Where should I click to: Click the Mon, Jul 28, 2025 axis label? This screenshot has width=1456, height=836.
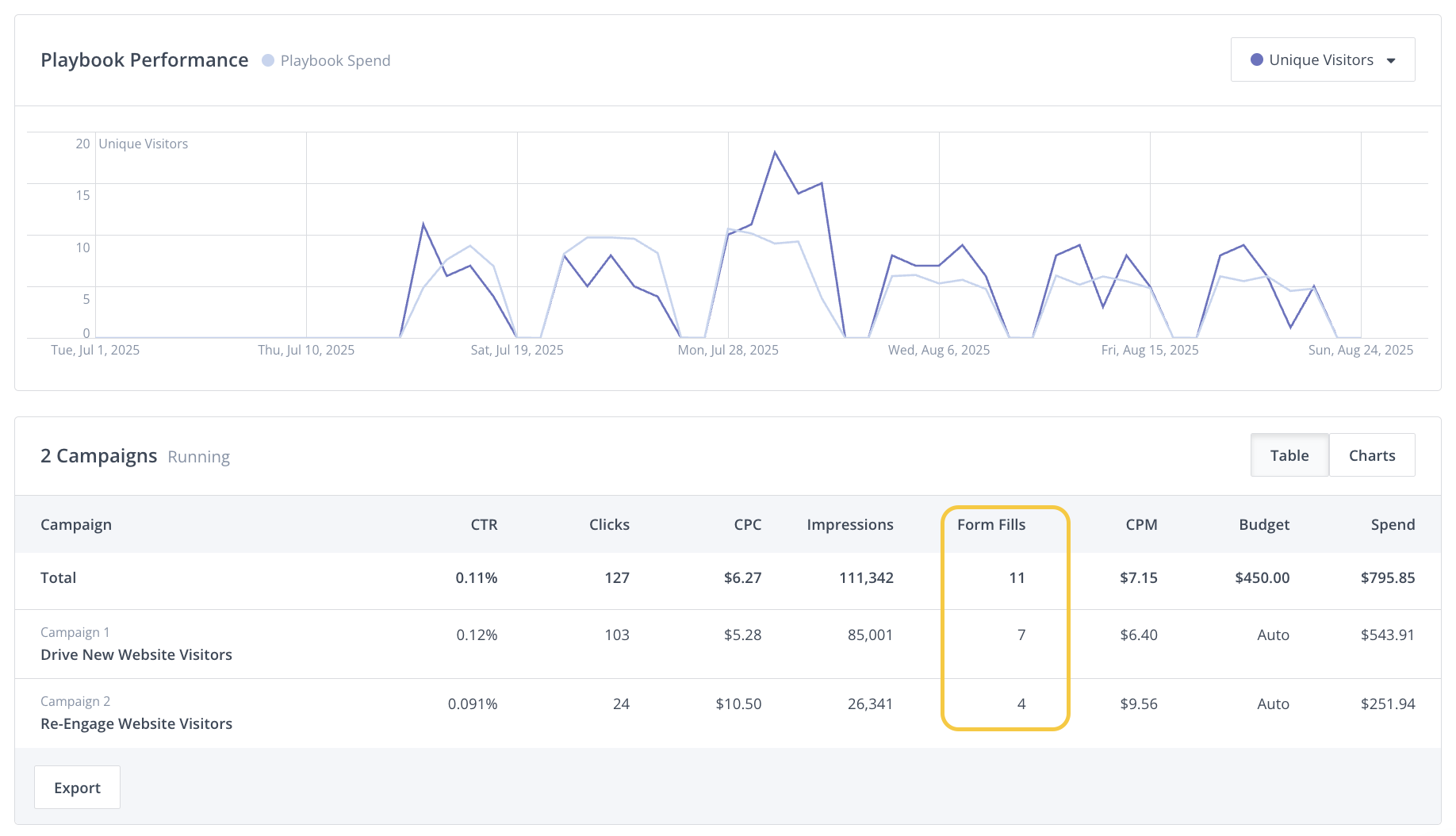click(x=727, y=350)
